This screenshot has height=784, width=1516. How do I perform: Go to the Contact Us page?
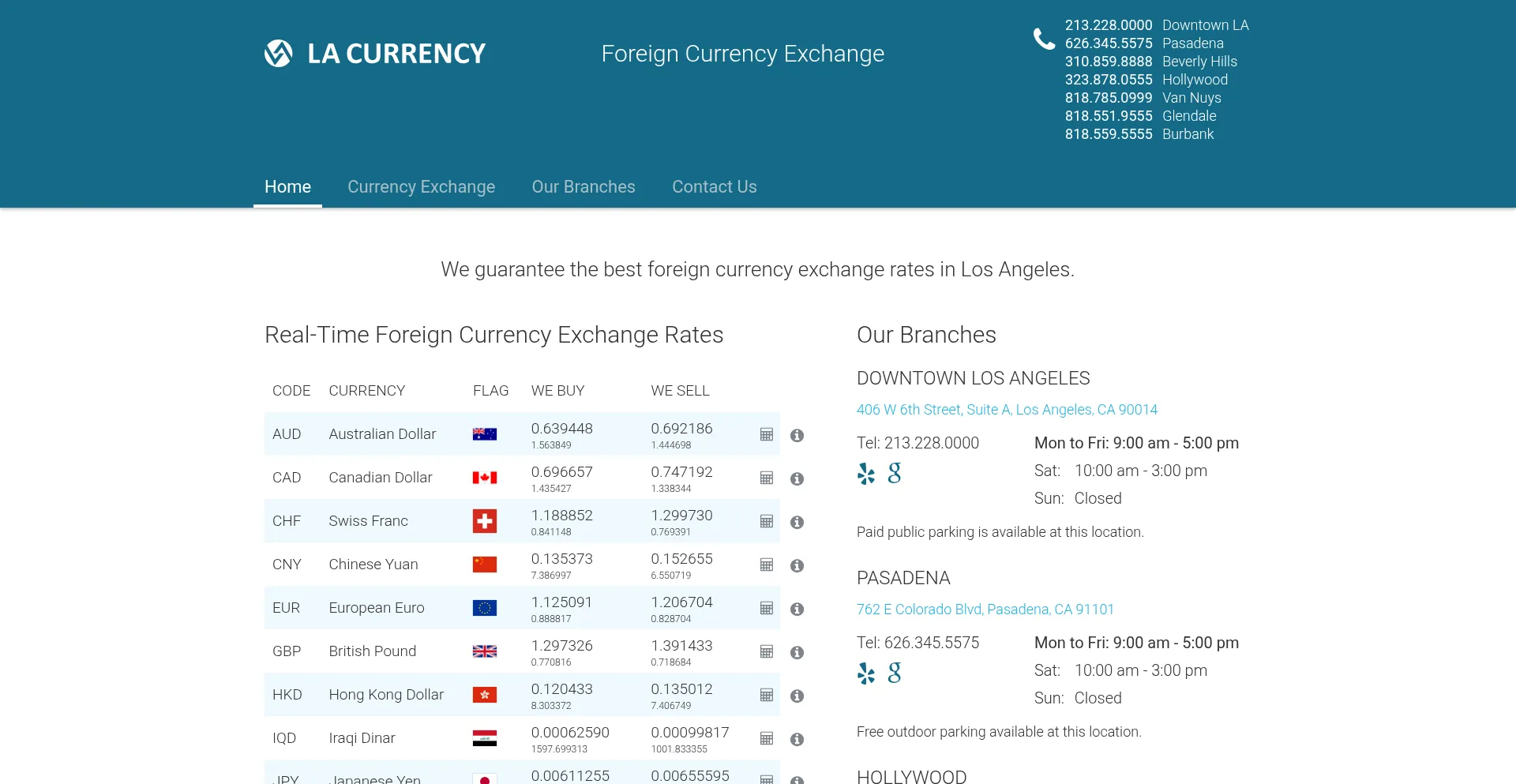[714, 187]
